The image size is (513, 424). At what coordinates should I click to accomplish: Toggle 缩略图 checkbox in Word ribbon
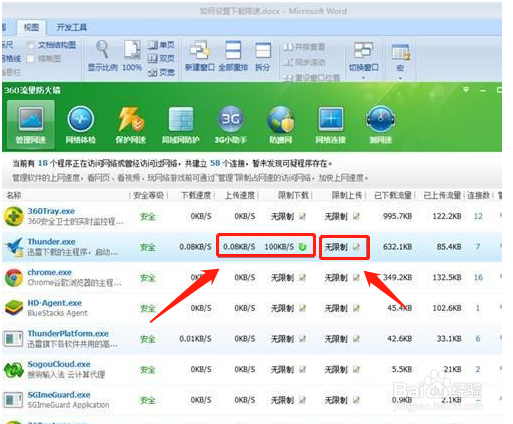coord(31,59)
